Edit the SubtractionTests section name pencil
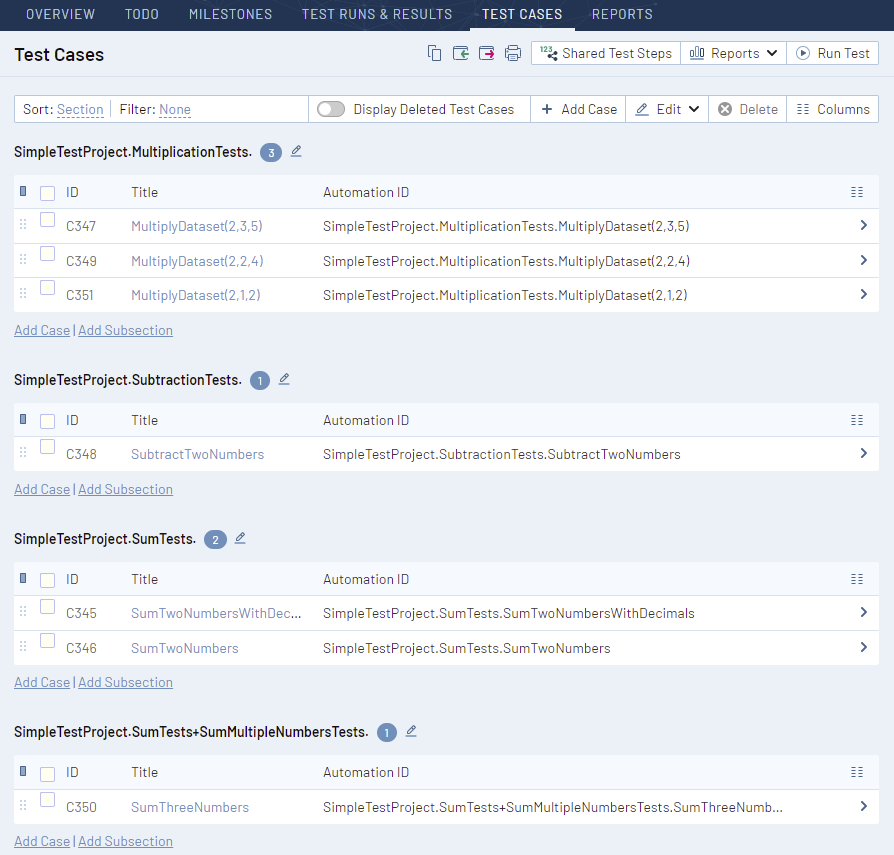This screenshot has width=894, height=855. click(284, 379)
